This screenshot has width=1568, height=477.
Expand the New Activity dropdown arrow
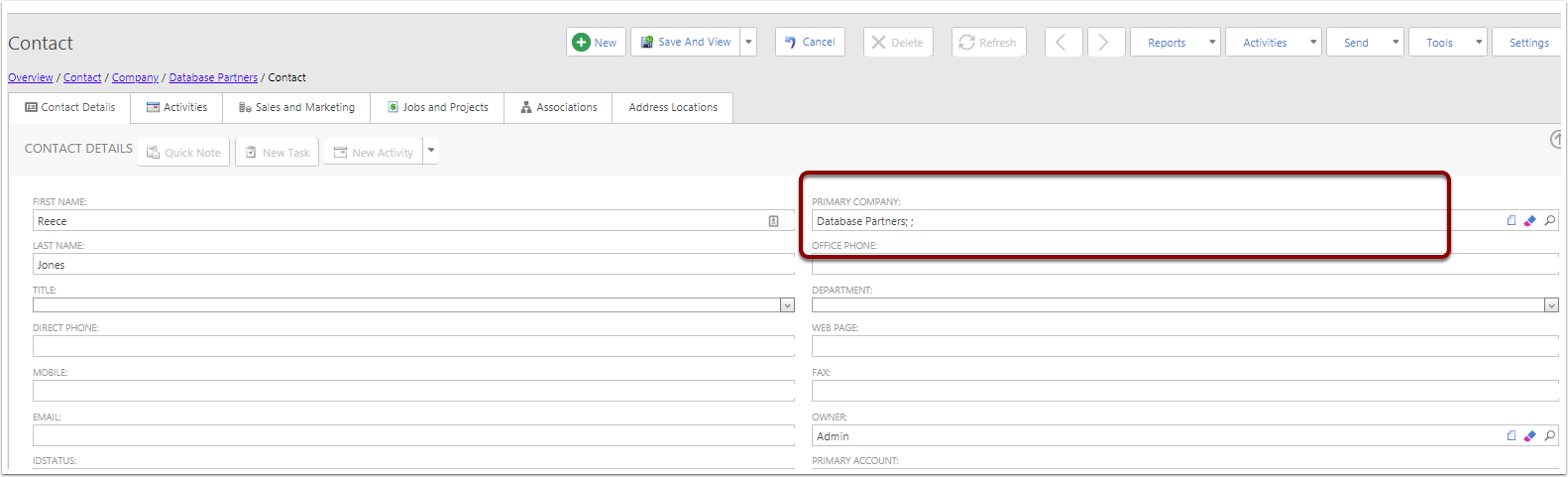coord(430,151)
